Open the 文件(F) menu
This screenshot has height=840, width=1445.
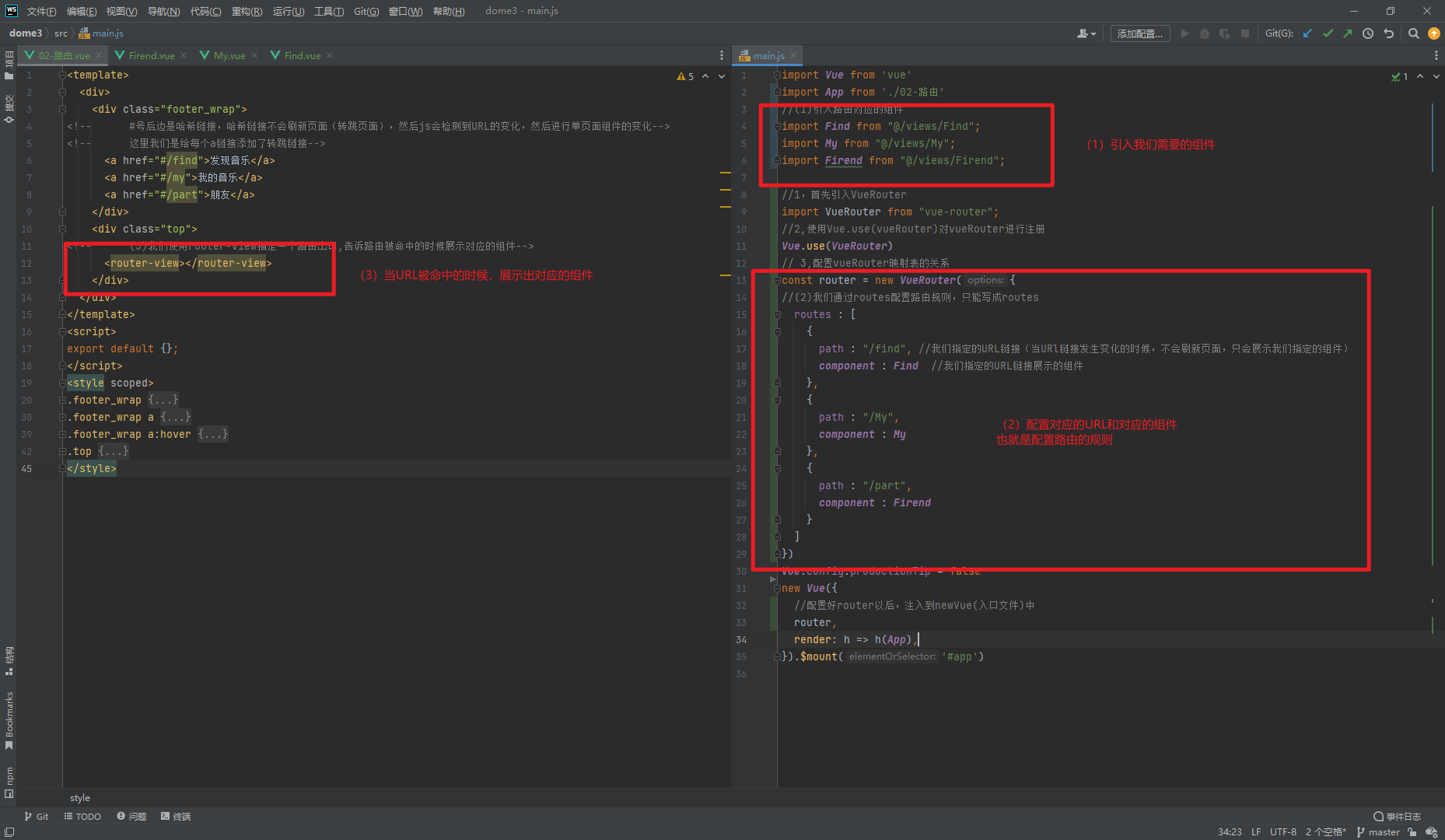(x=41, y=11)
